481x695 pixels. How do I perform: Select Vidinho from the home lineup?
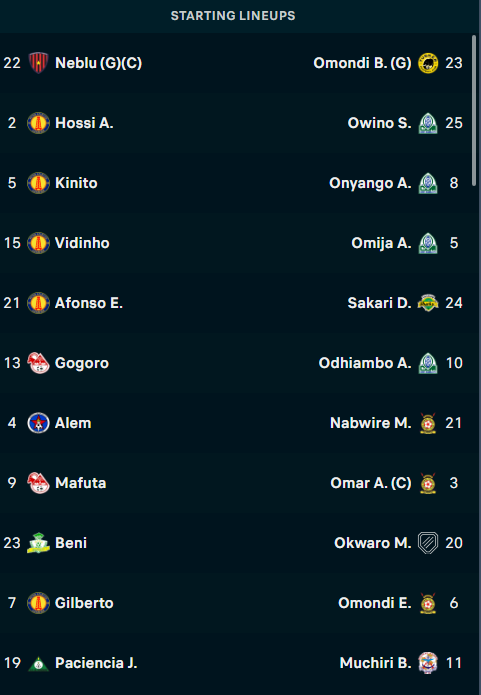[x=82, y=243]
